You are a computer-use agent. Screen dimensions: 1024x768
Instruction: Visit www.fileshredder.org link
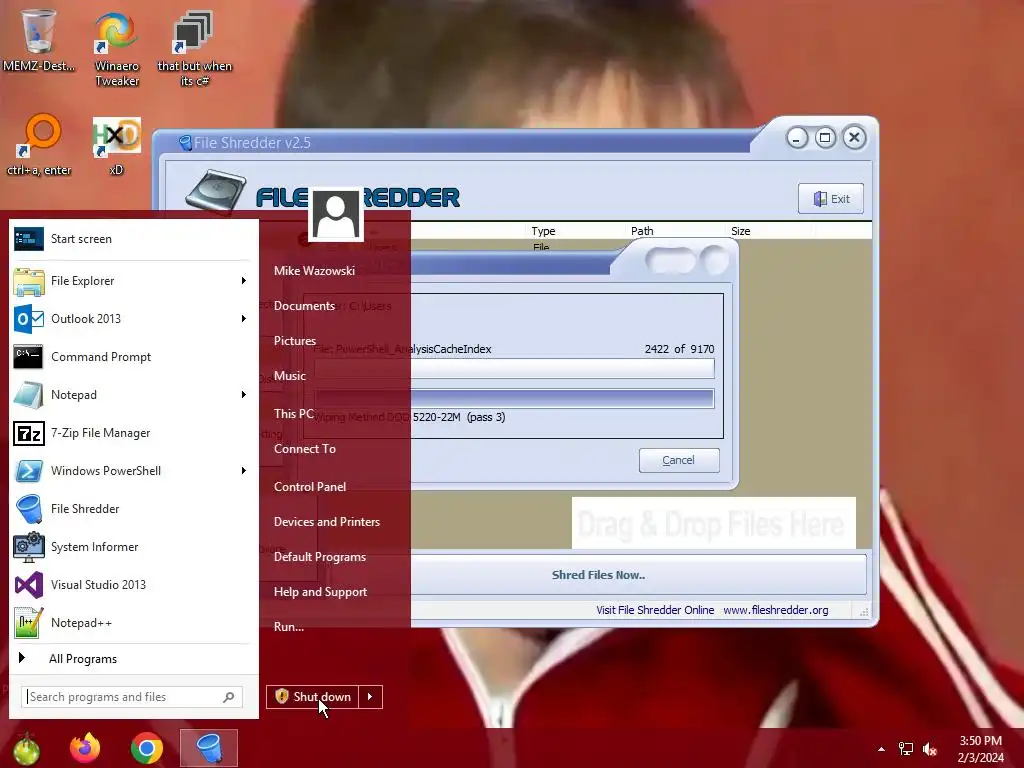coord(775,610)
